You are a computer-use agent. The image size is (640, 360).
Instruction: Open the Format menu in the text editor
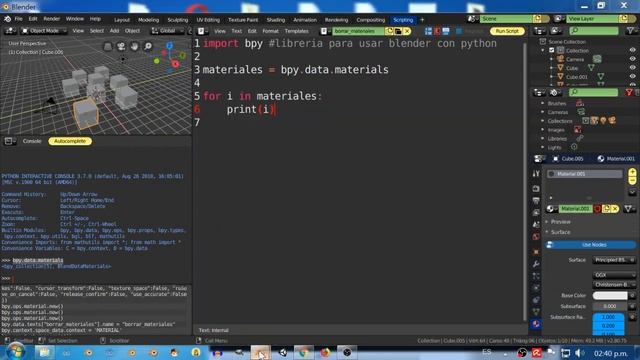point(270,31)
